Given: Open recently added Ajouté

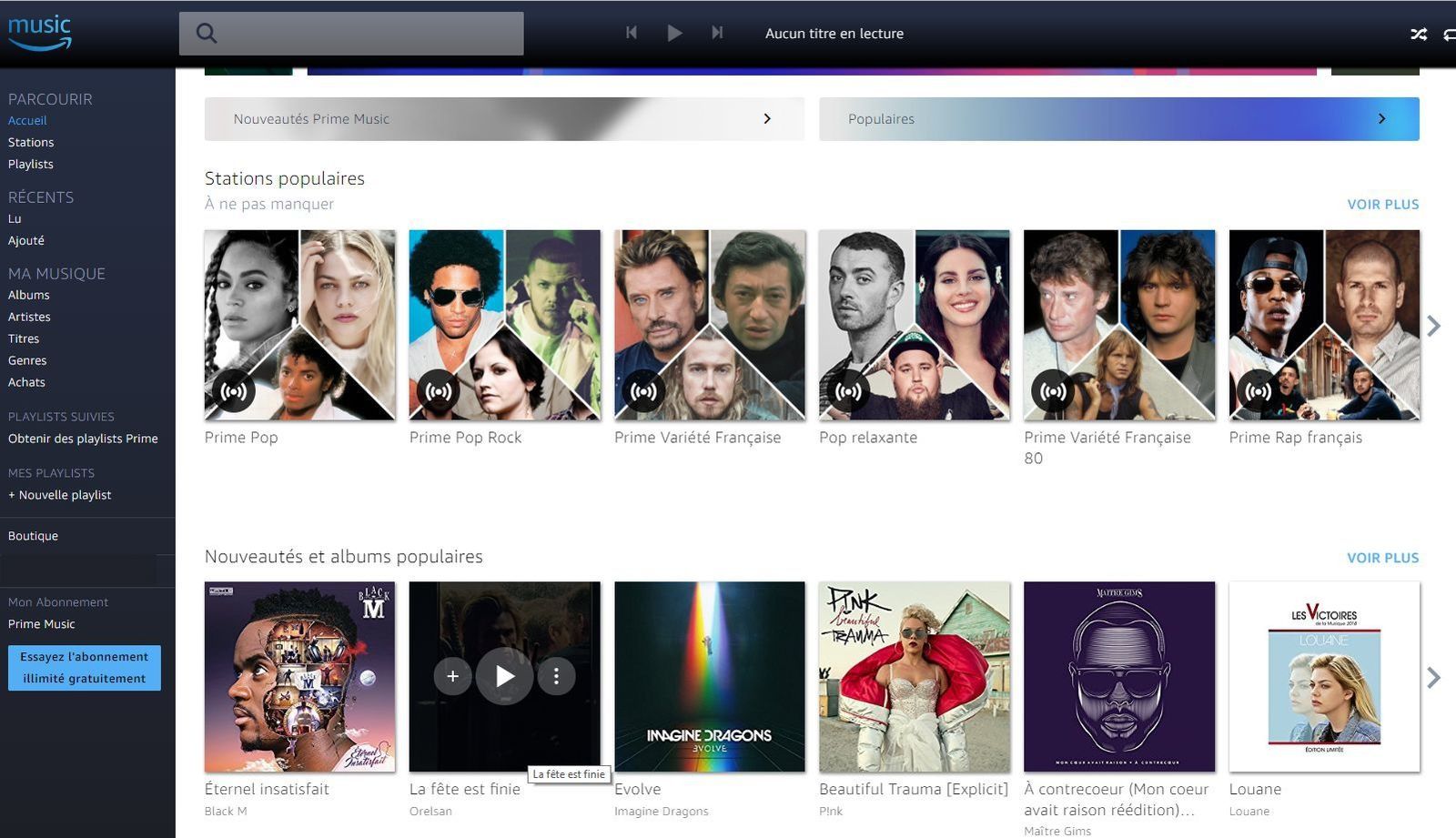Looking at the screenshot, I should click(26, 240).
